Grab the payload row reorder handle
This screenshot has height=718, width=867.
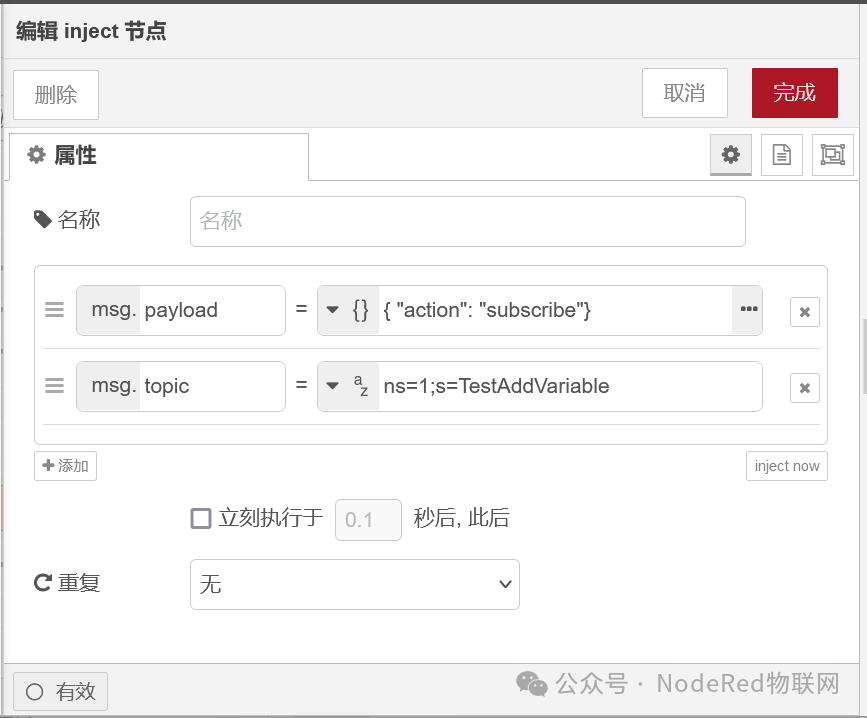coord(54,310)
